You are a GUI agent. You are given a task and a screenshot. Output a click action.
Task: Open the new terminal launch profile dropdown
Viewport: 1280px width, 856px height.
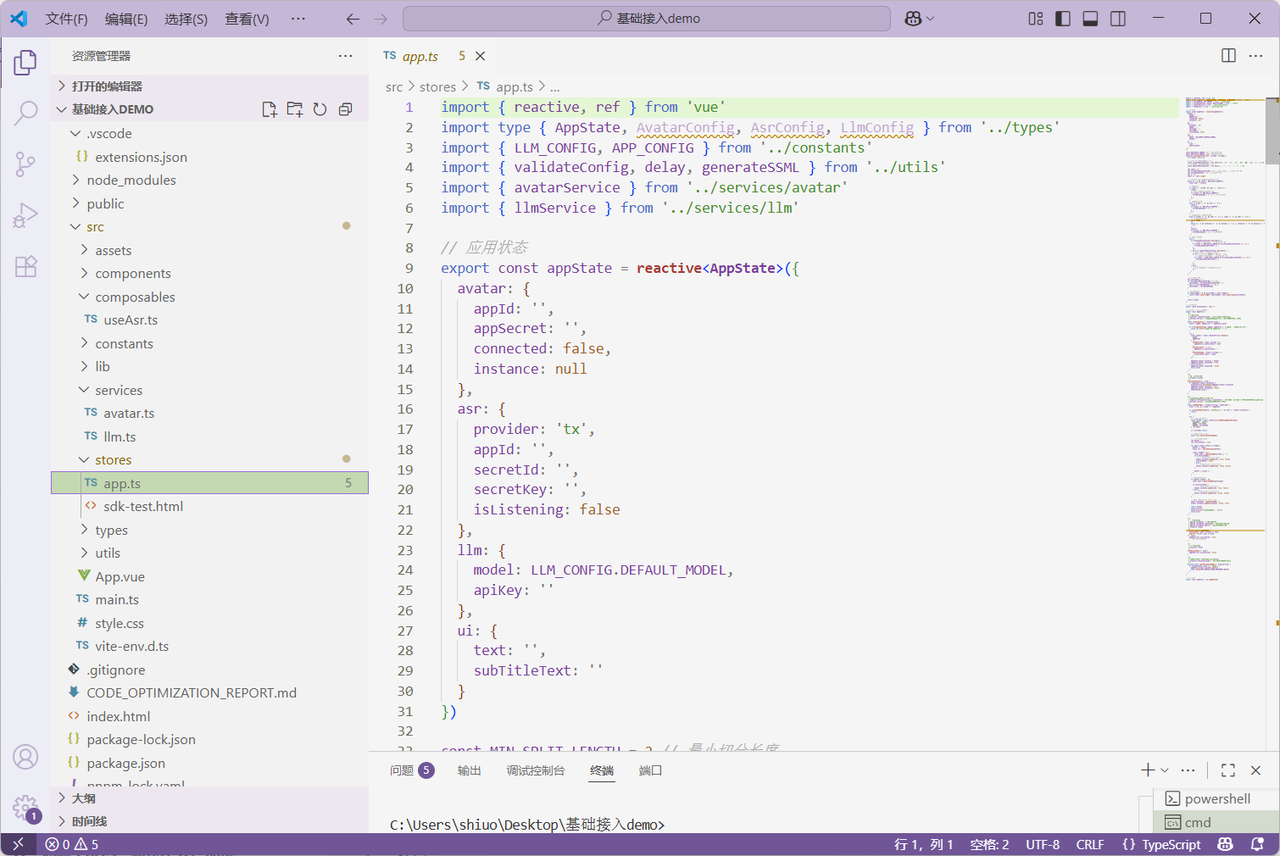coord(1165,771)
